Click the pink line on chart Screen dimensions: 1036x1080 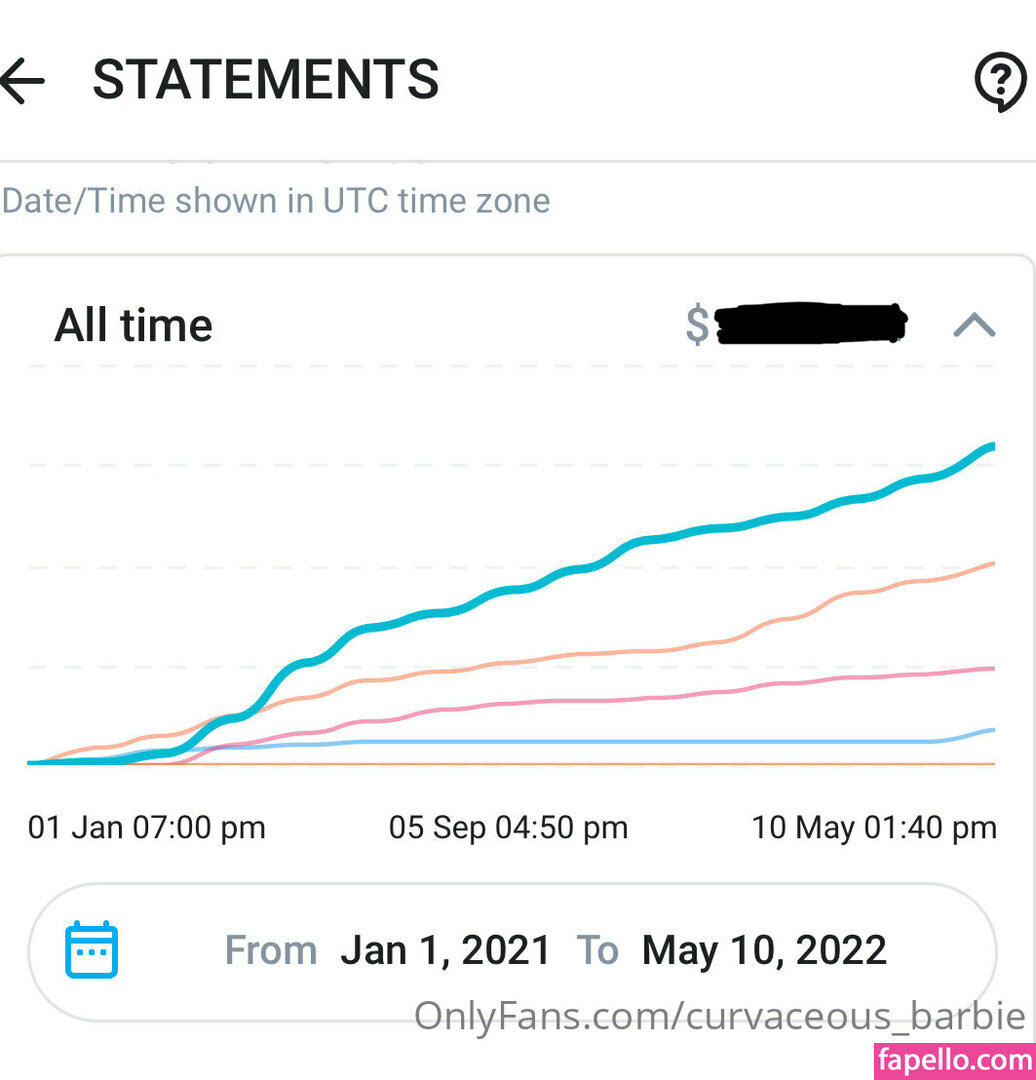tap(620, 700)
